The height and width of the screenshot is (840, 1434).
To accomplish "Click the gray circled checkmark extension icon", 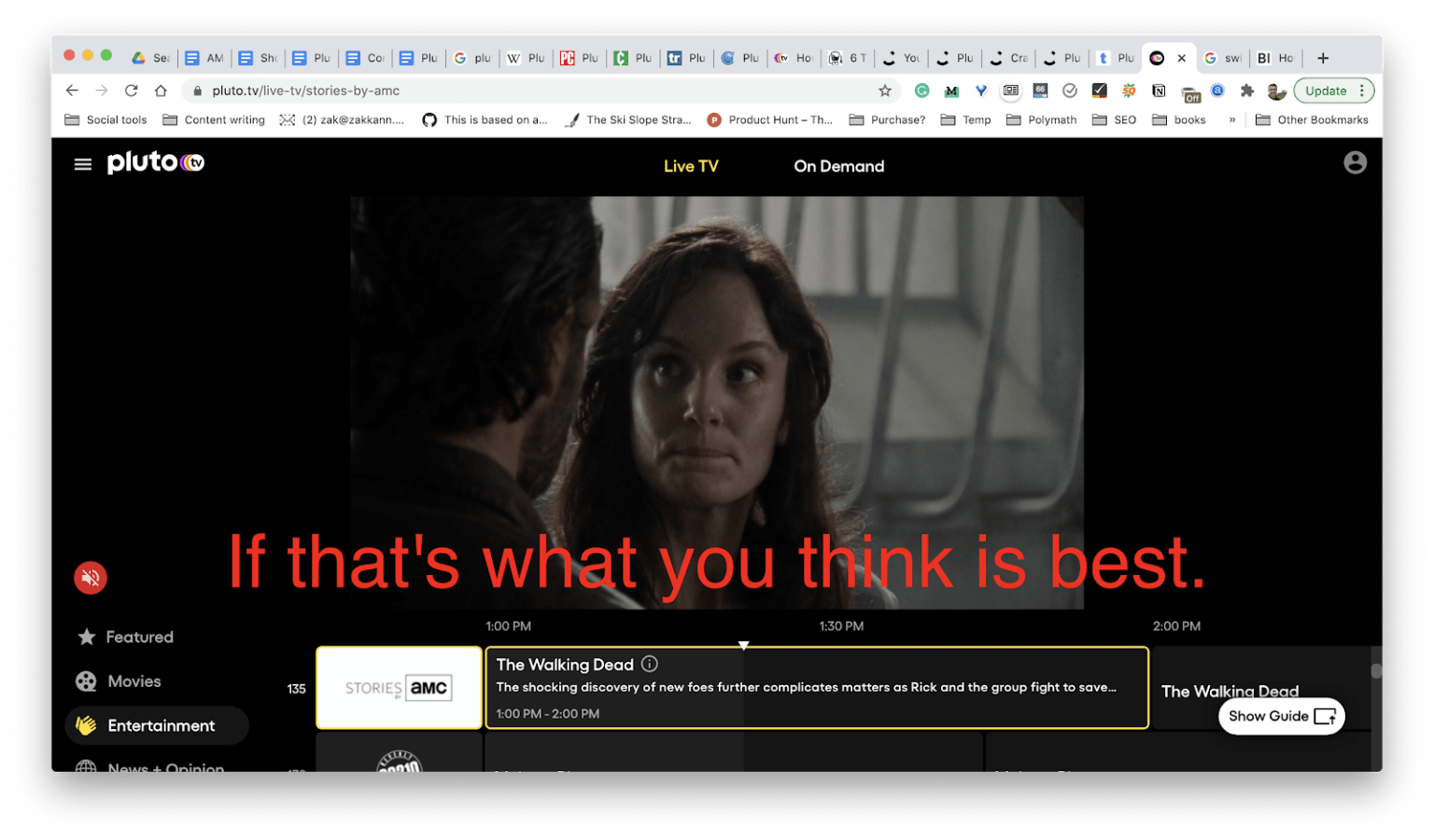I will (x=1070, y=91).
